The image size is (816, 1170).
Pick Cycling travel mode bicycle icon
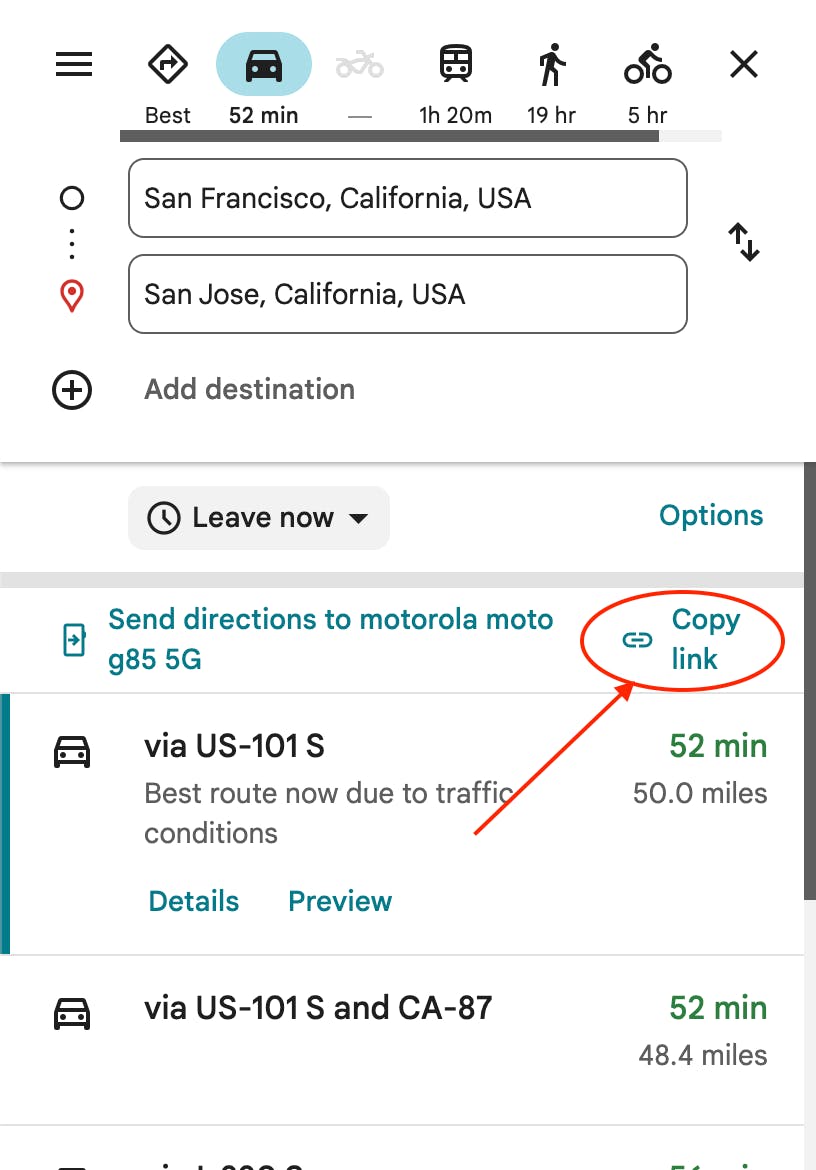[647, 66]
